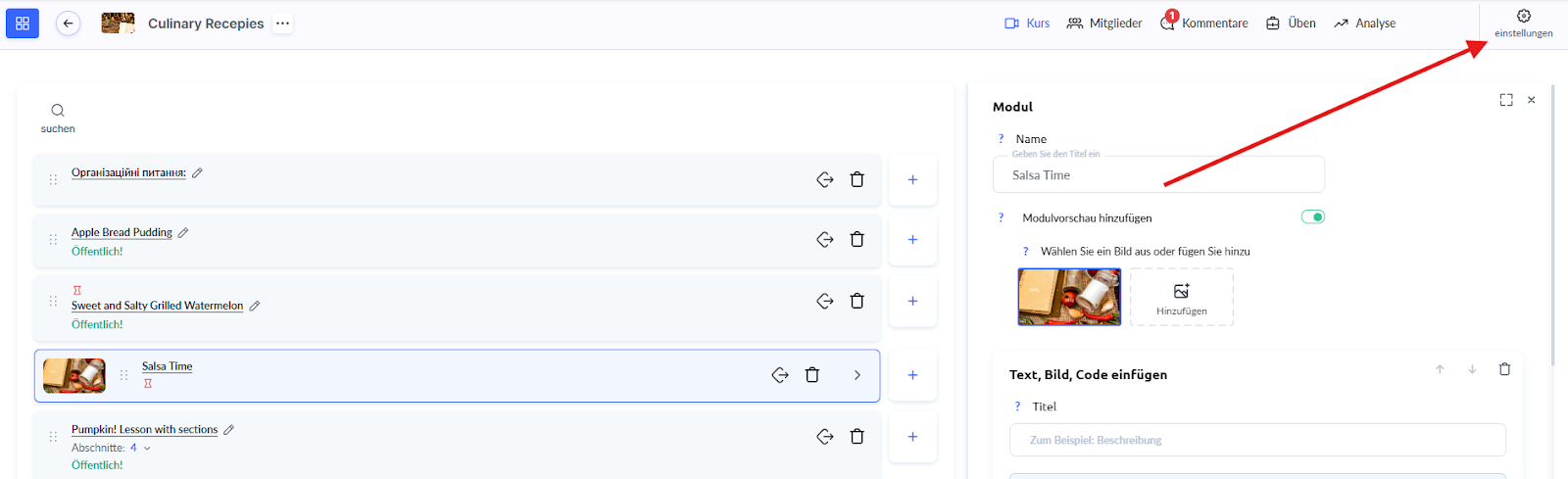Select the salsa preview image thumbnail
The width and height of the screenshot is (1568, 479).
click(x=1069, y=297)
